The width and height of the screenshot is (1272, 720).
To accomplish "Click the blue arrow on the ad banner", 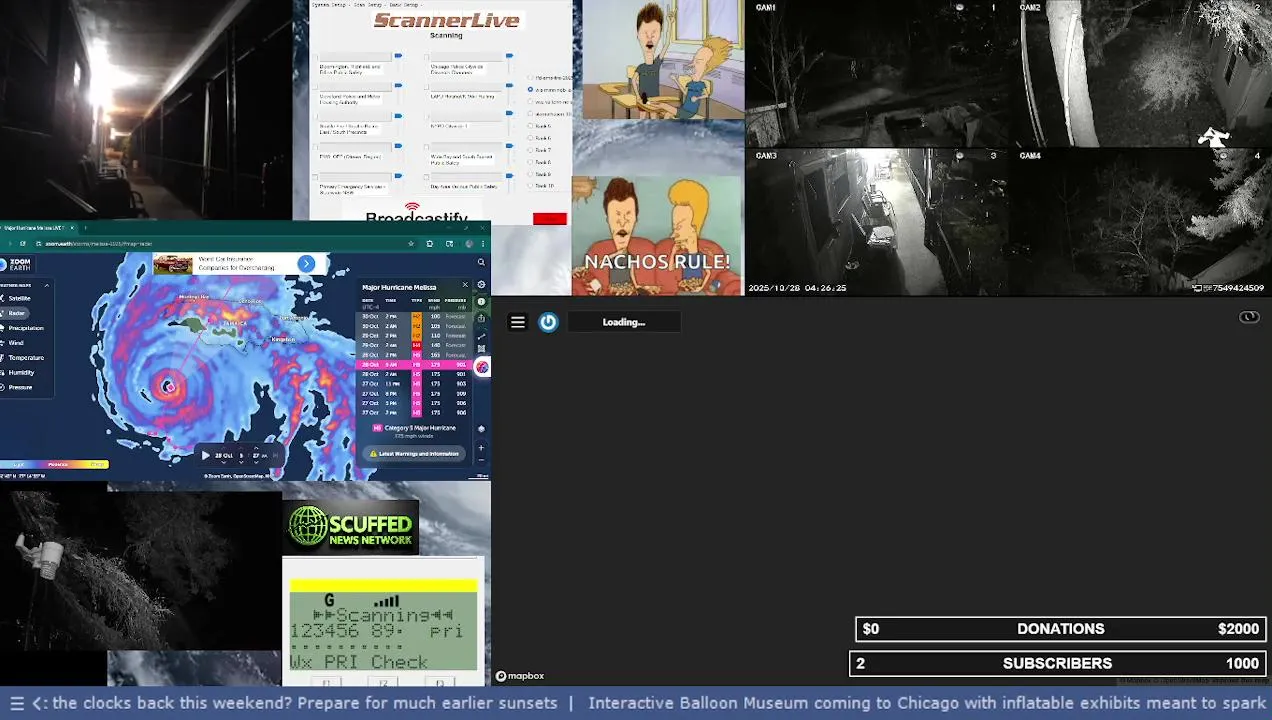I will pos(306,264).
